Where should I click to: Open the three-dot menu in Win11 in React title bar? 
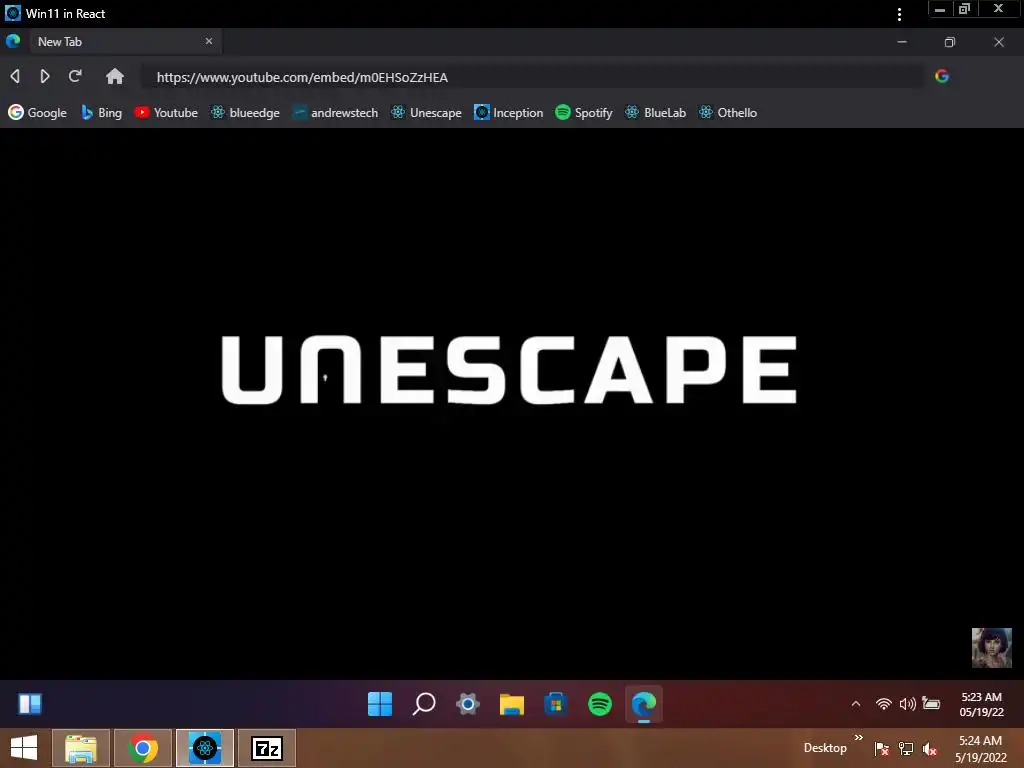(899, 14)
